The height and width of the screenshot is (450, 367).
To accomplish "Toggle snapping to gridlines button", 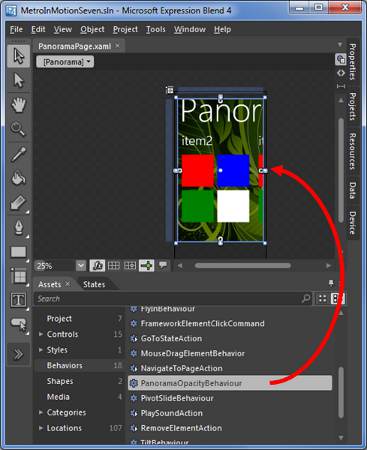I will point(130,266).
